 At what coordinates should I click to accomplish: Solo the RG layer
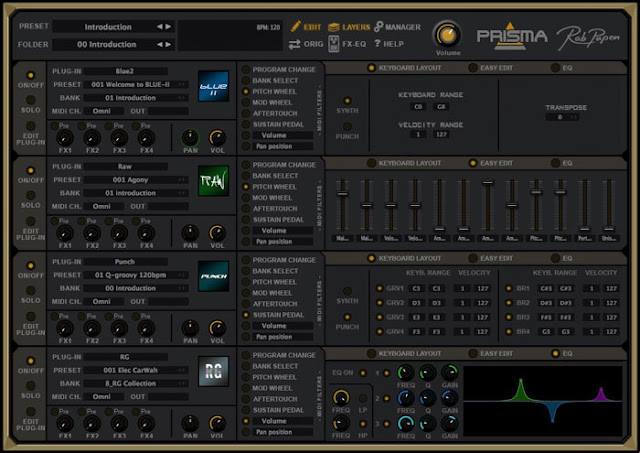coord(31,386)
